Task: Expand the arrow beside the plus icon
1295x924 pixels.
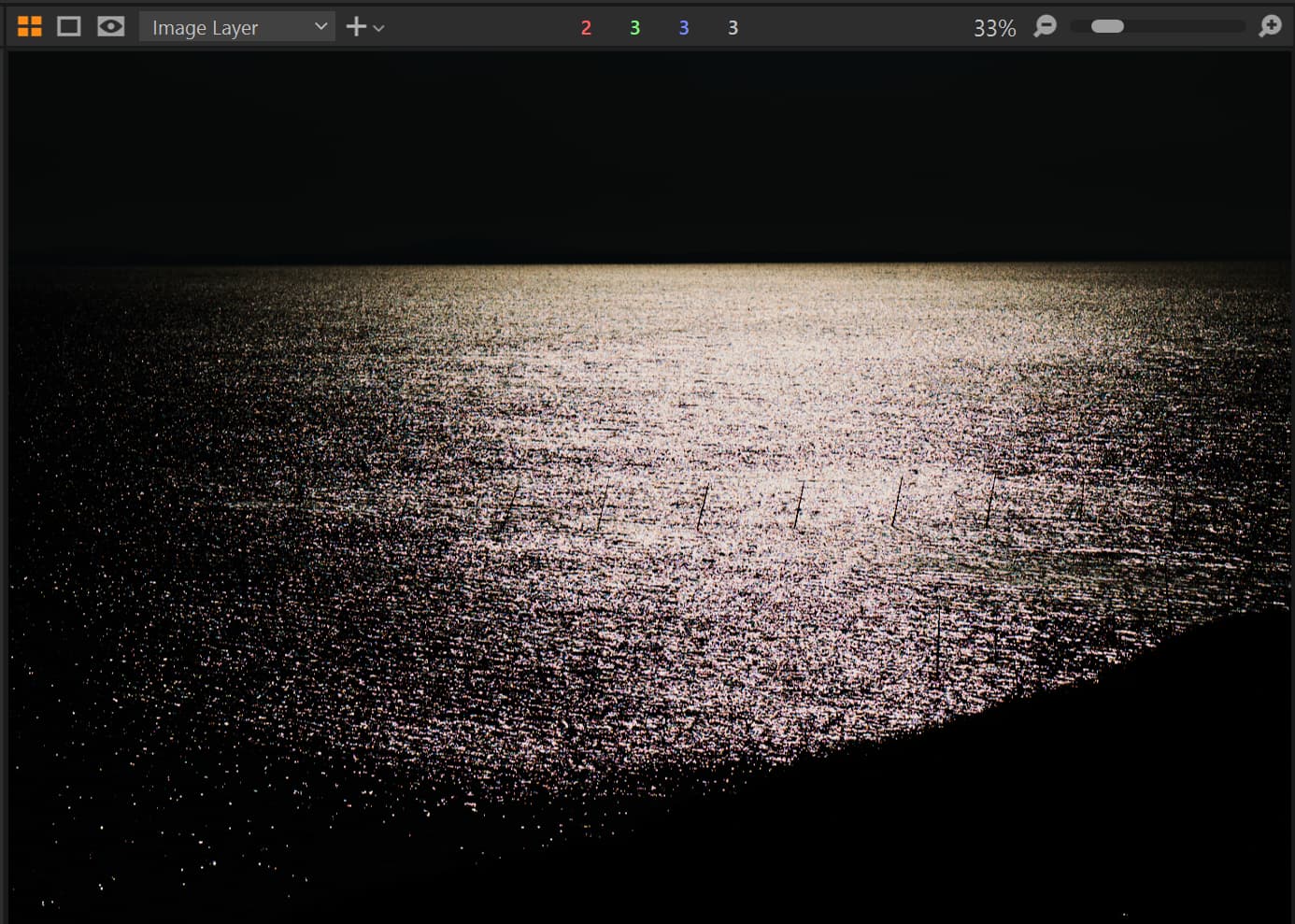Action: point(378,29)
